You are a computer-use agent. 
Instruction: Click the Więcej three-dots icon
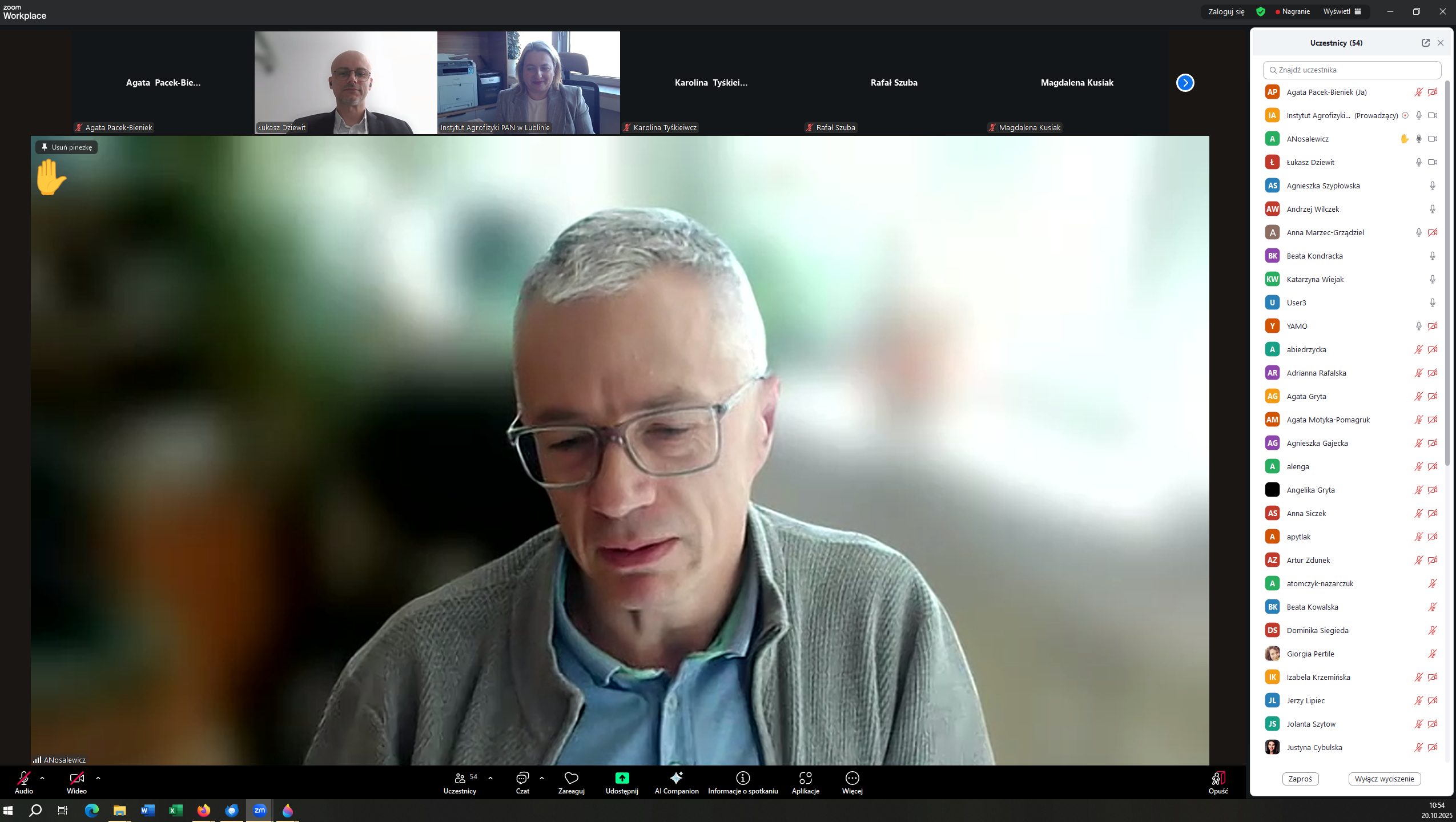852,778
